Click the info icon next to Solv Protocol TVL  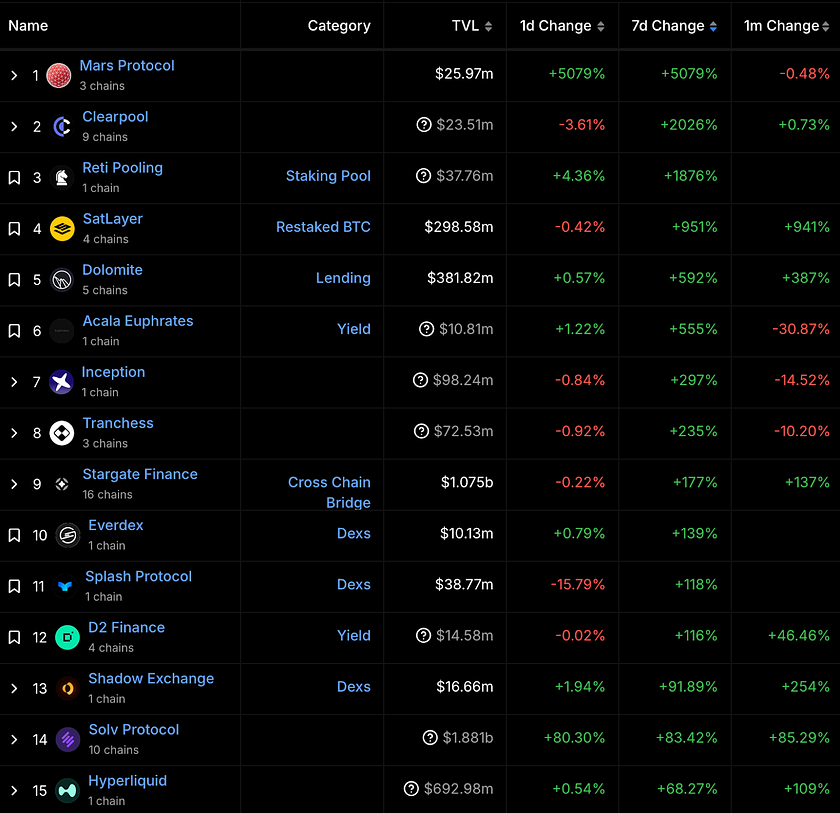tap(430, 737)
